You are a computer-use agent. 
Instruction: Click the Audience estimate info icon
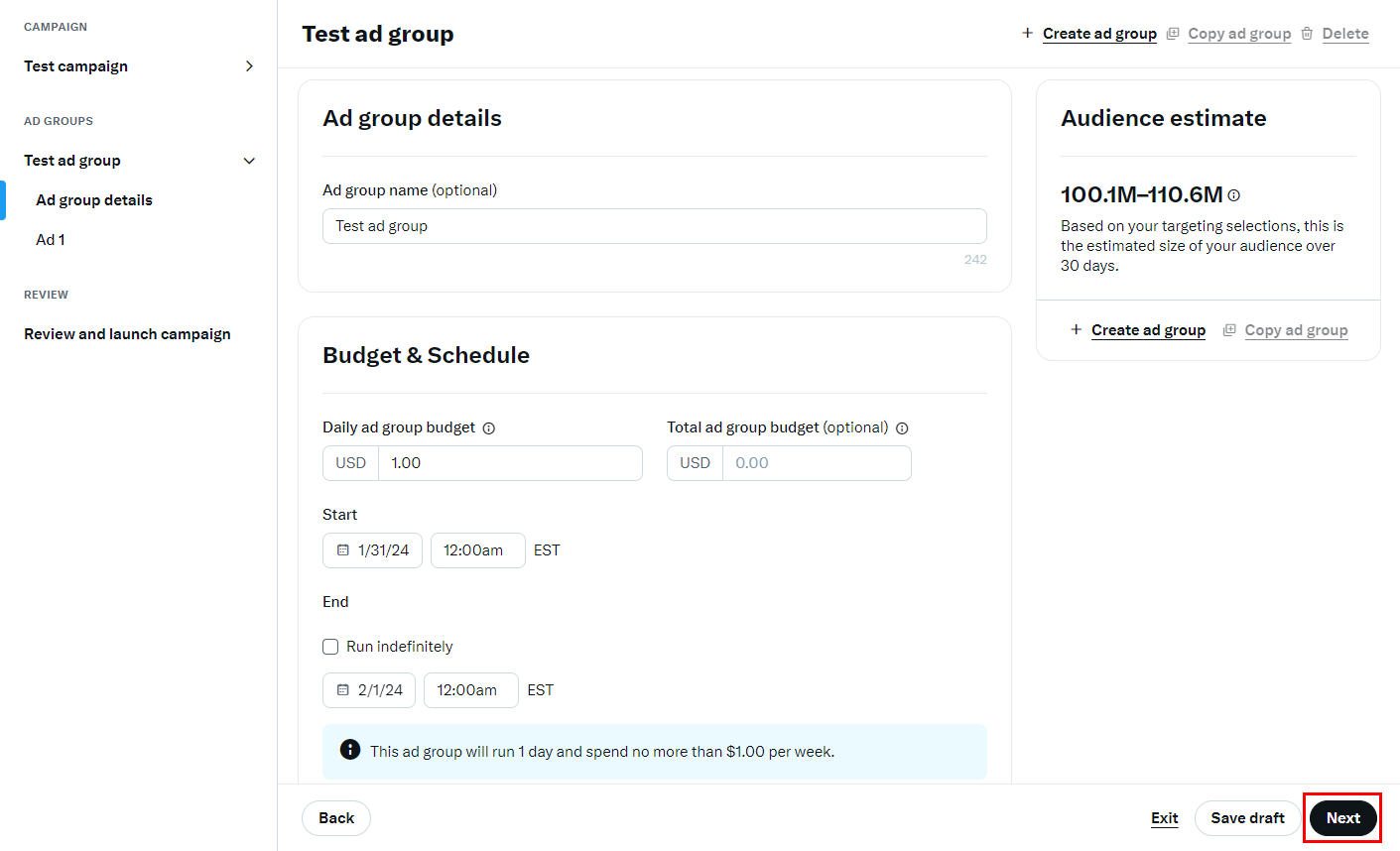pos(1233,195)
